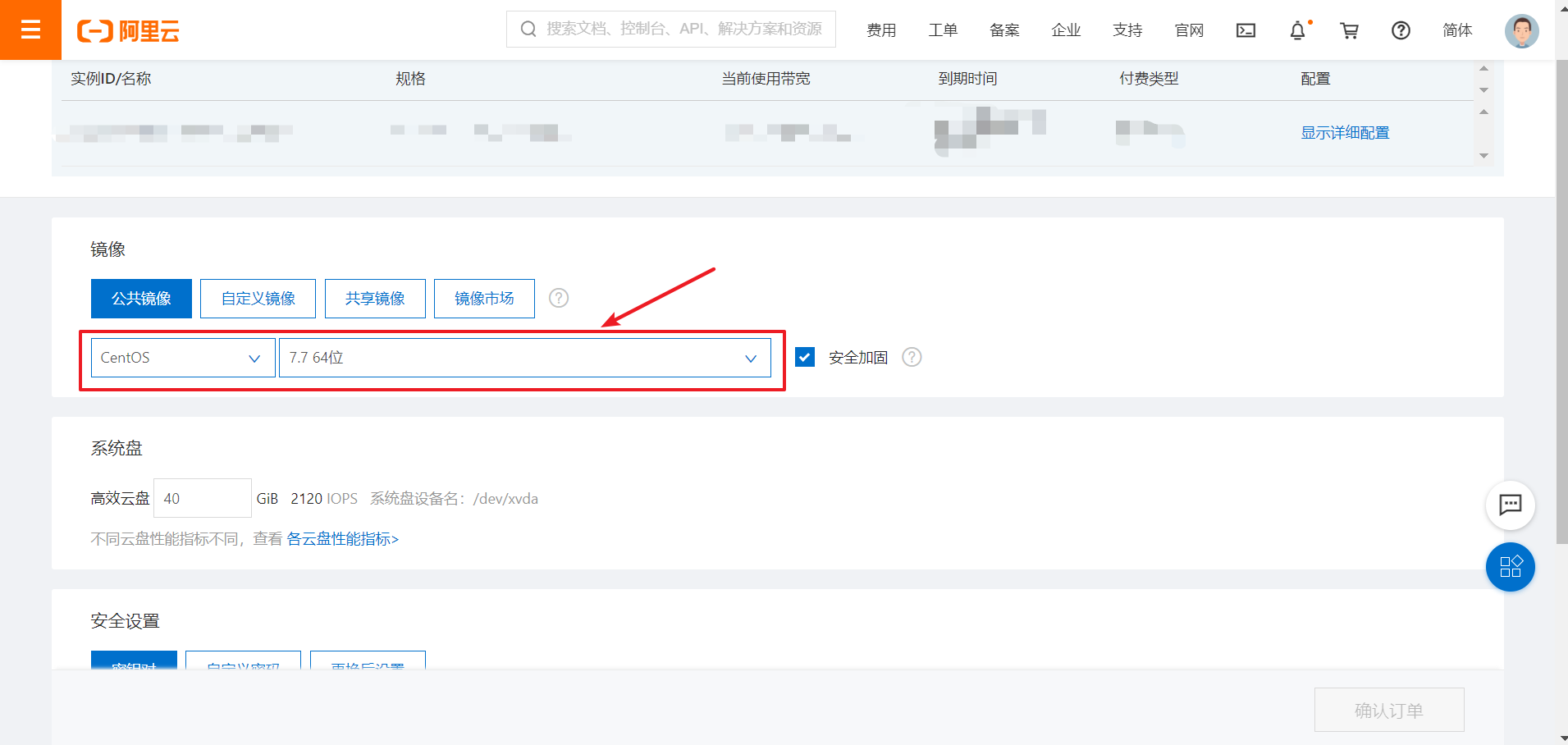Open the 官网 link
1568x745 pixels.
[1189, 30]
